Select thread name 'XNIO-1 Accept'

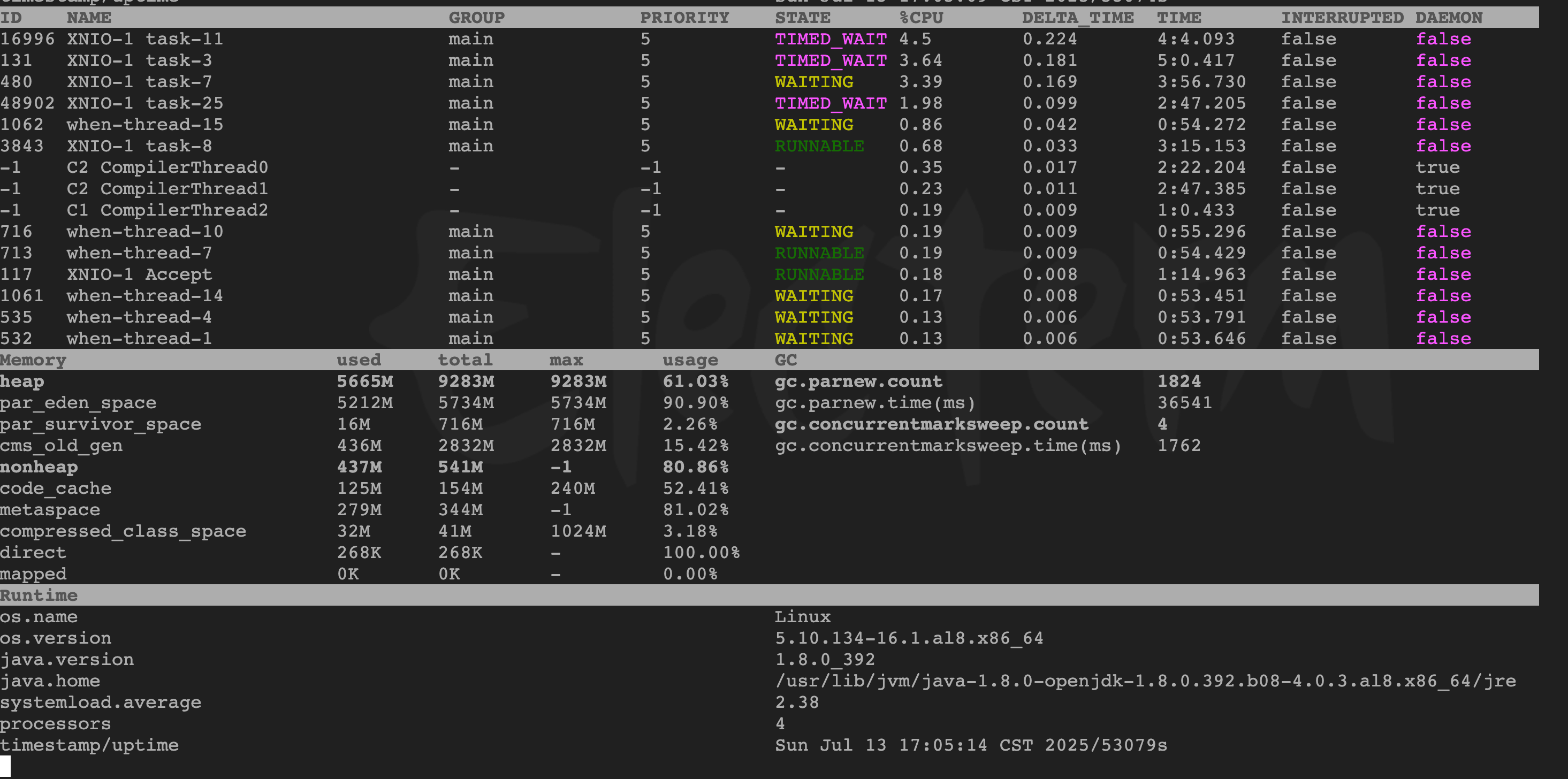point(139,274)
